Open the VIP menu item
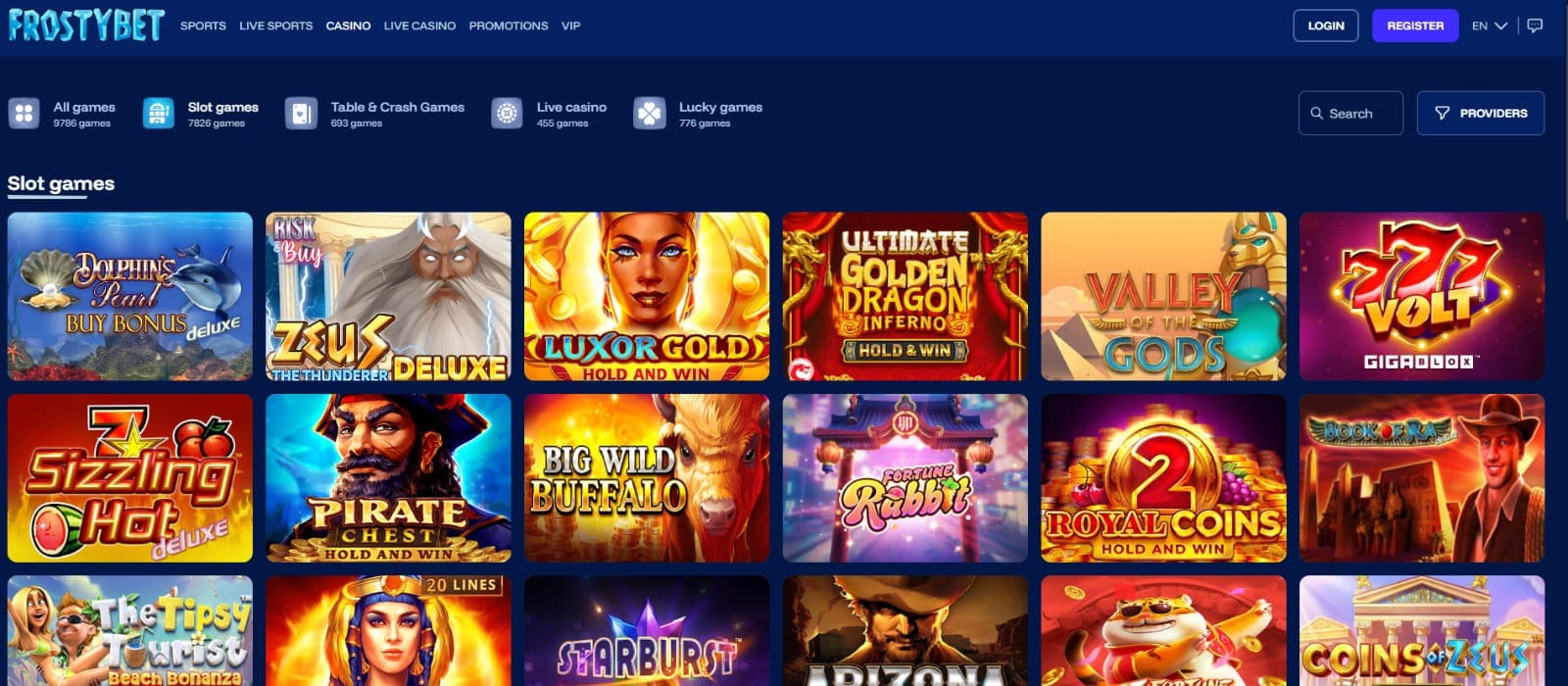 click(x=570, y=26)
